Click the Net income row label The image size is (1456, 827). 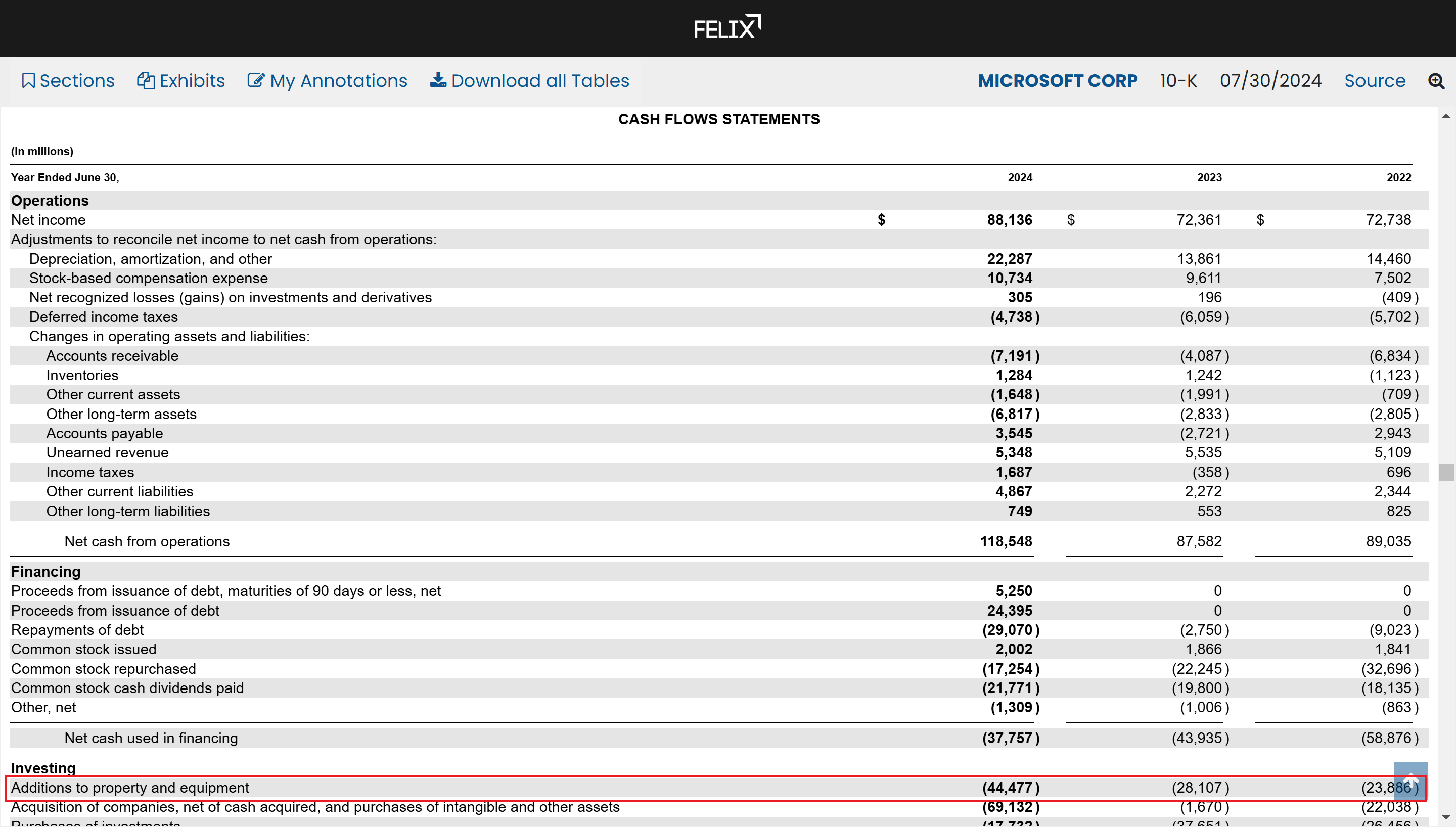(48, 220)
